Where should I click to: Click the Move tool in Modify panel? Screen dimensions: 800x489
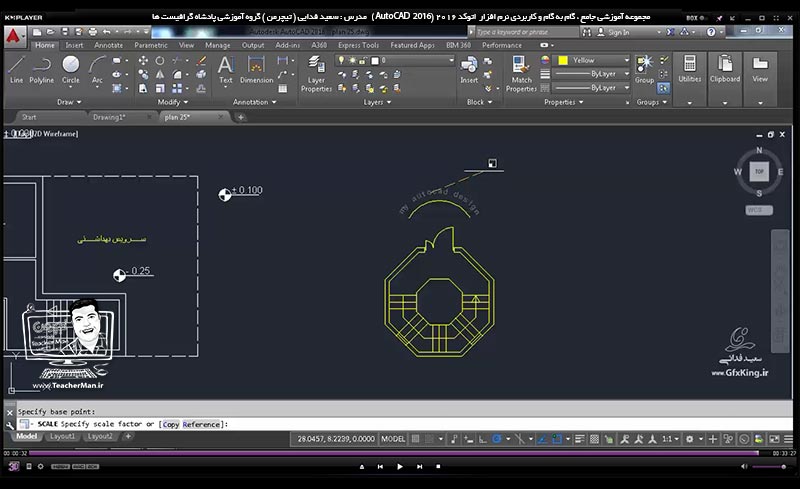(143, 61)
